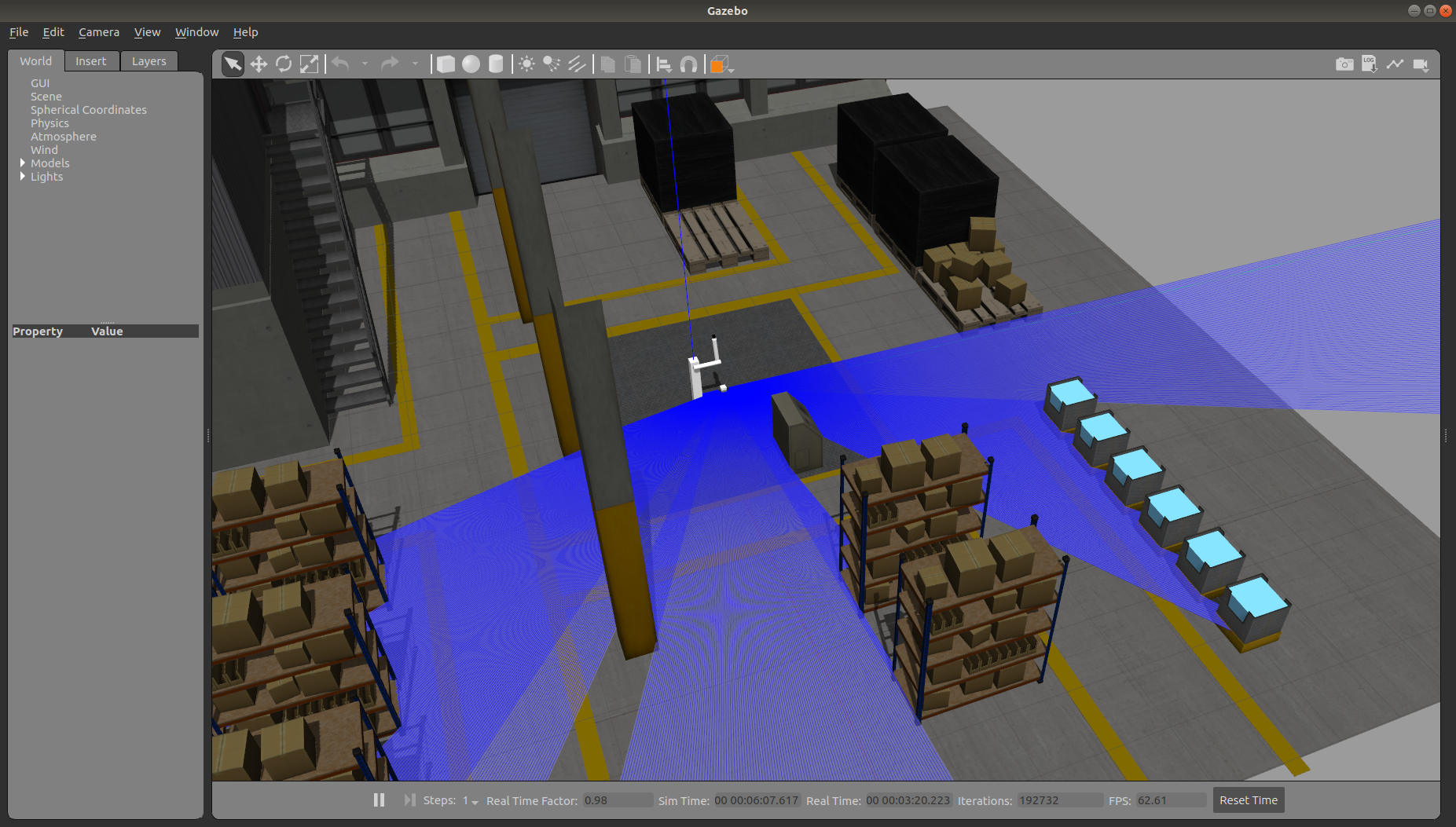Toggle the snap tool (magnet)
This screenshot has width=1456, height=827.
tap(688, 64)
